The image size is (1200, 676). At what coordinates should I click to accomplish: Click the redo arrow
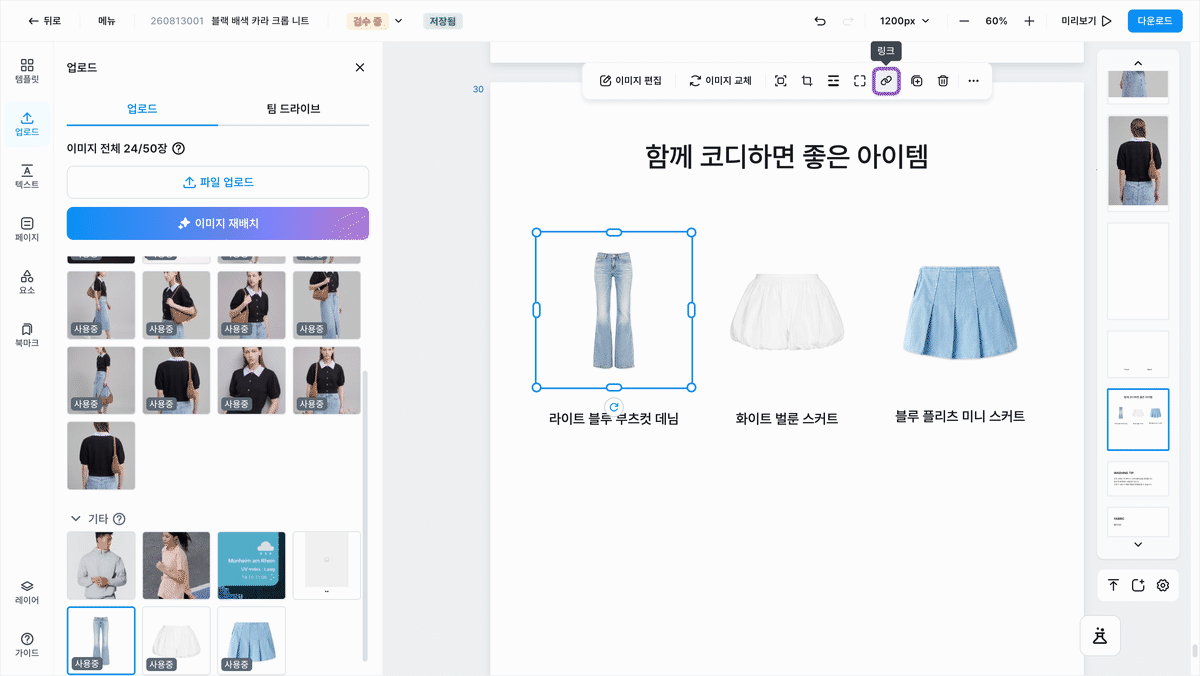(848, 21)
